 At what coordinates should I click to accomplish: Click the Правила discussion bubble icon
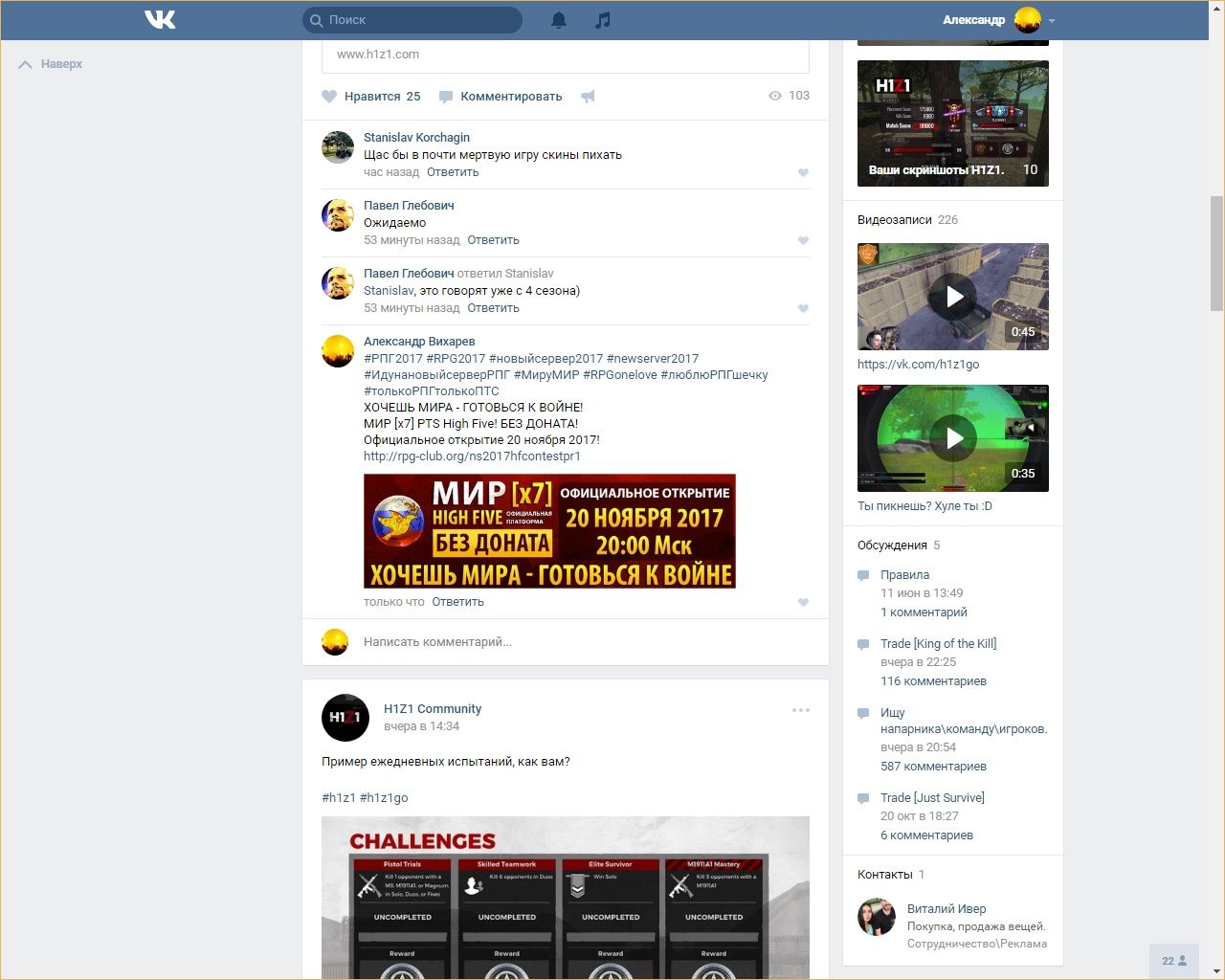863,576
